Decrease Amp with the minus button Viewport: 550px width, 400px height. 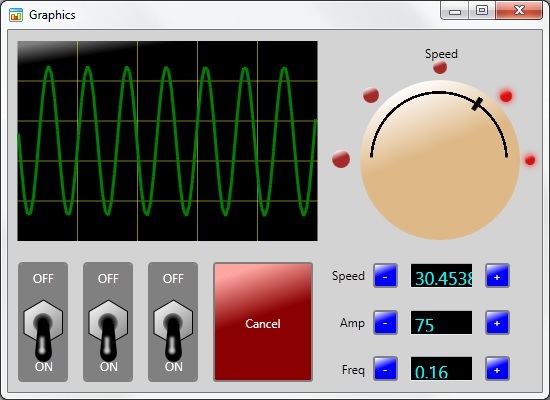[x=385, y=322]
